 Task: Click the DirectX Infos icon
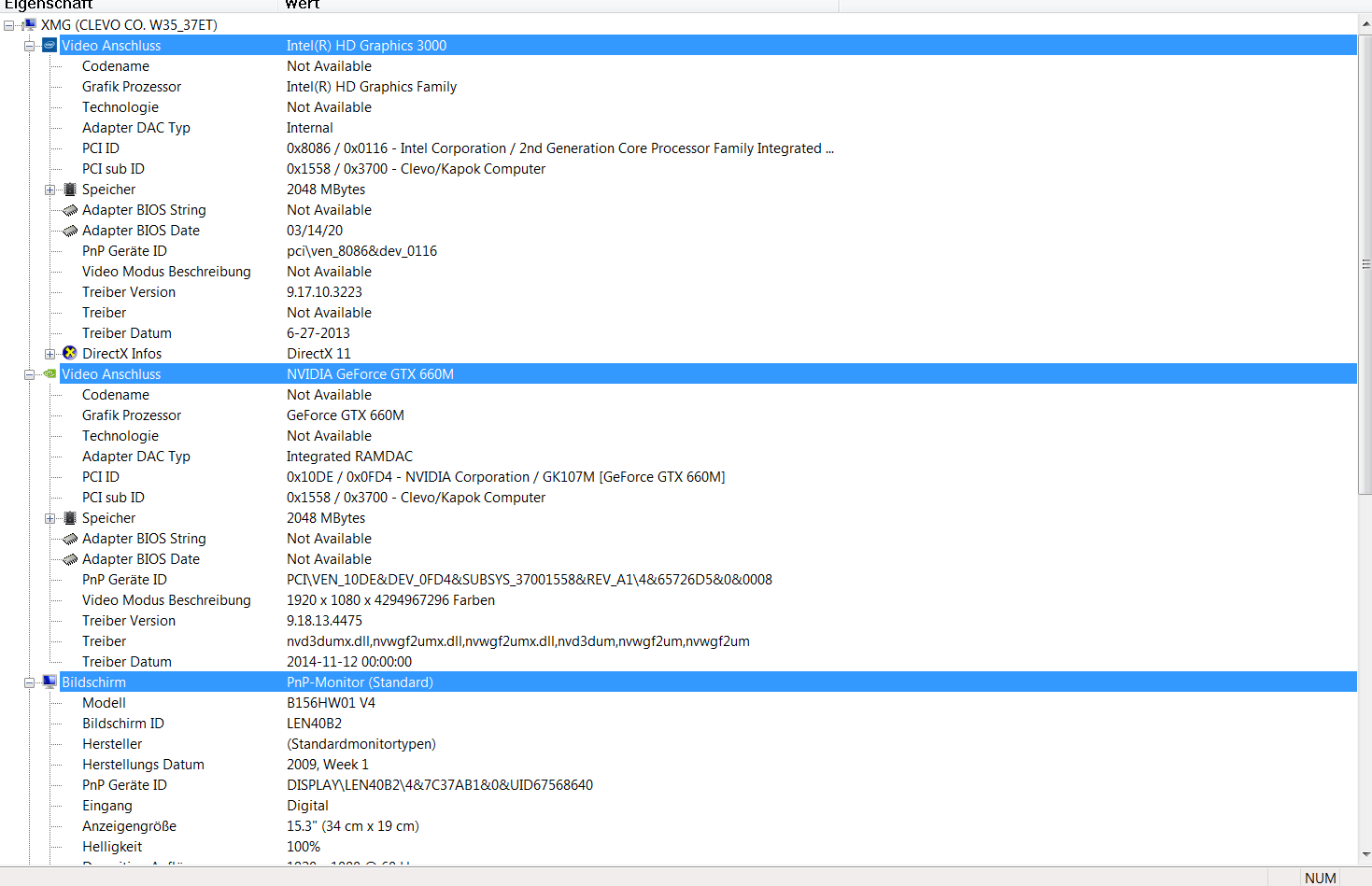point(70,353)
